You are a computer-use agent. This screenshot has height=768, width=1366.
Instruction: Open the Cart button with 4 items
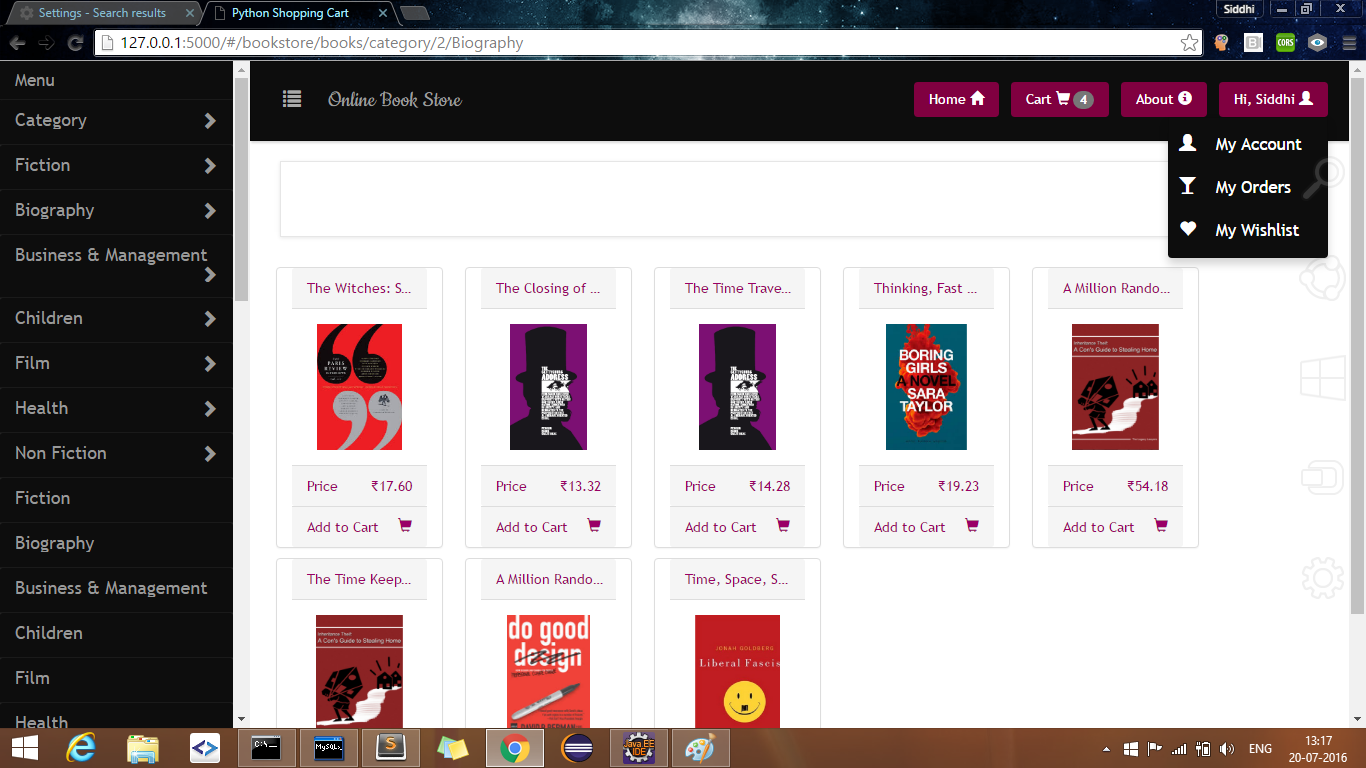pyautogui.click(x=1060, y=99)
